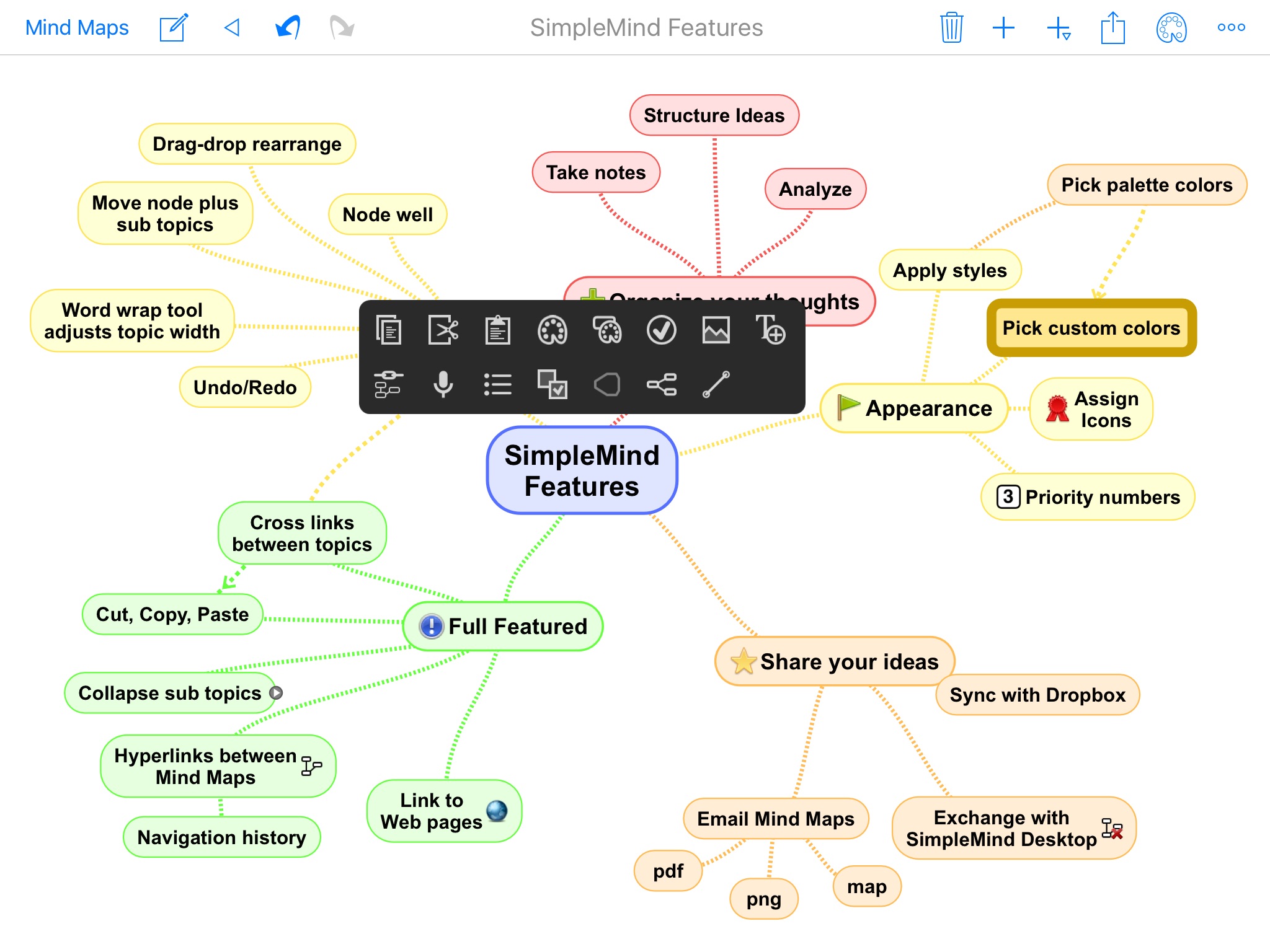1270x952 pixels.
Task: Select the Take notes topic
Action: (596, 172)
